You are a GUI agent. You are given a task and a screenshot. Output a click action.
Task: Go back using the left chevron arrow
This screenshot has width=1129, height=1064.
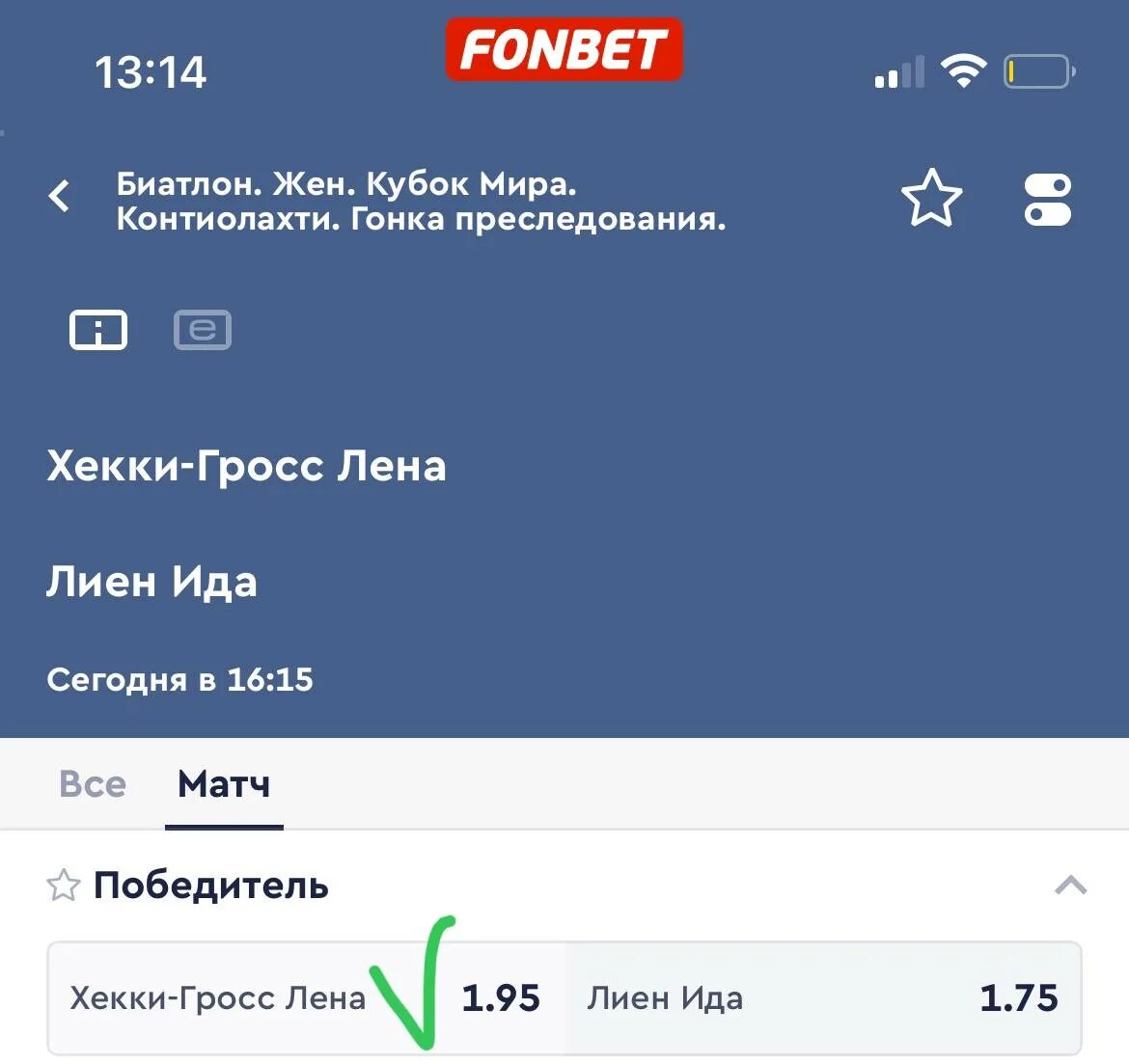(60, 195)
